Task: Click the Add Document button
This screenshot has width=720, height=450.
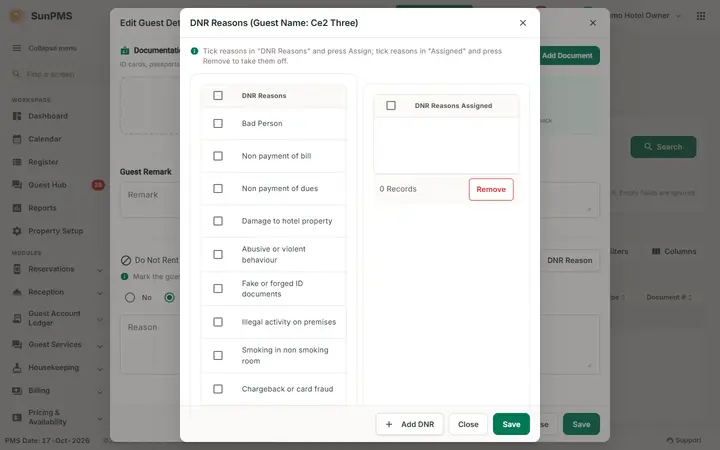Action: [567, 56]
